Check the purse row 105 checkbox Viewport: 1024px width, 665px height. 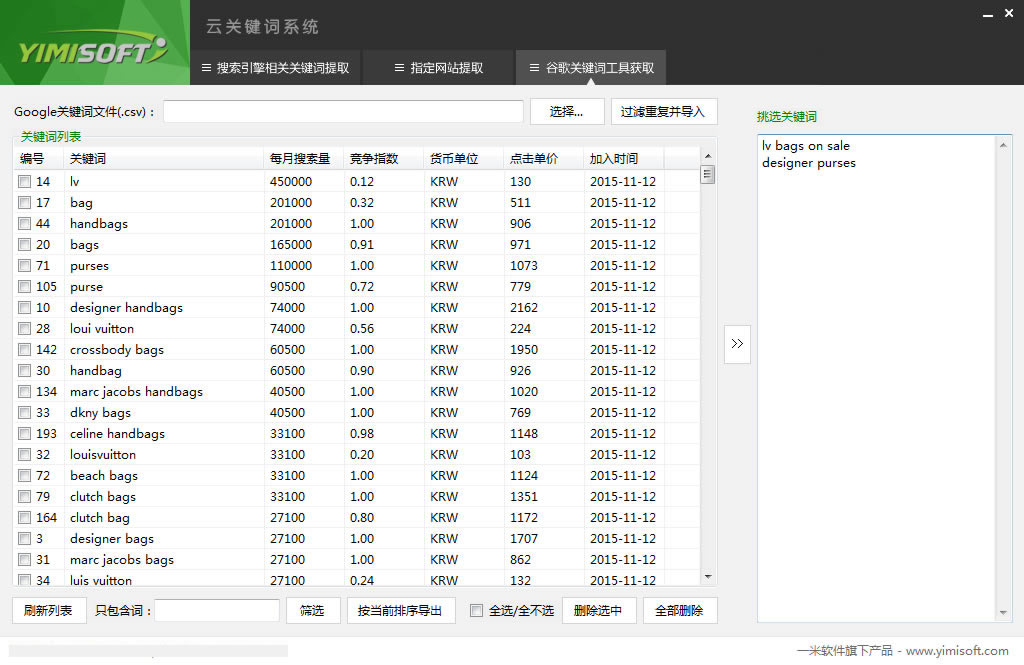pyautogui.click(x=25, y=287)
